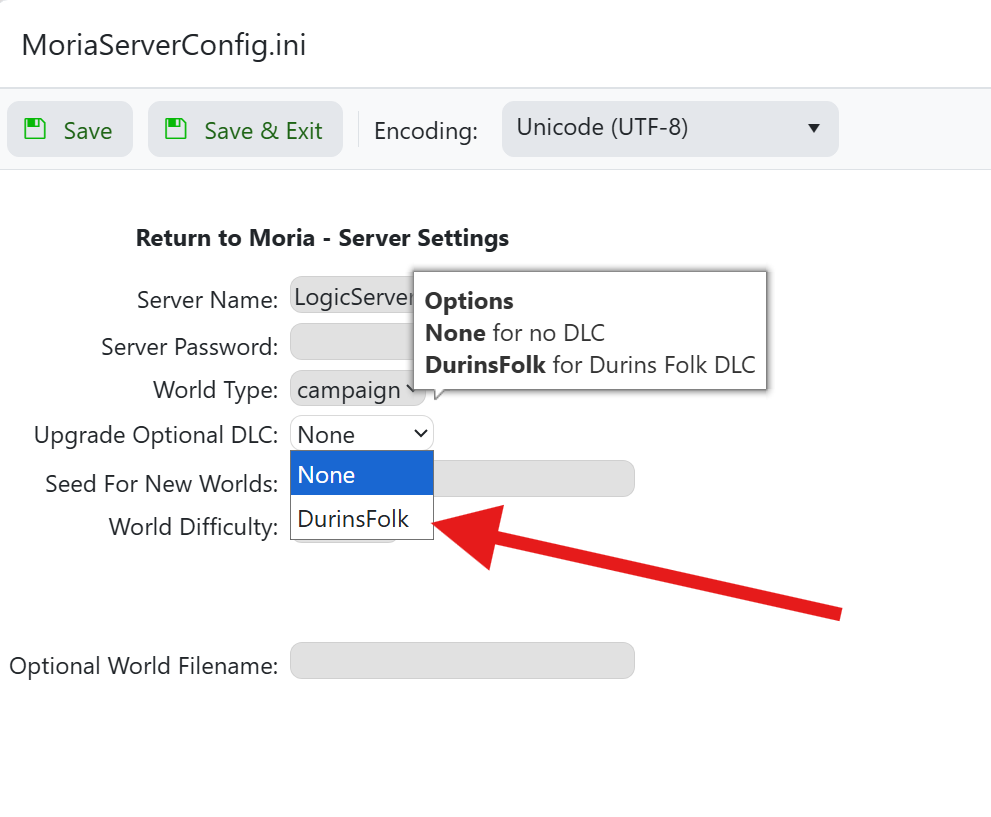Viewport: 991px width, 817px height.
Task: Click the chevron on the World Type selector
Action: (410, 390)
